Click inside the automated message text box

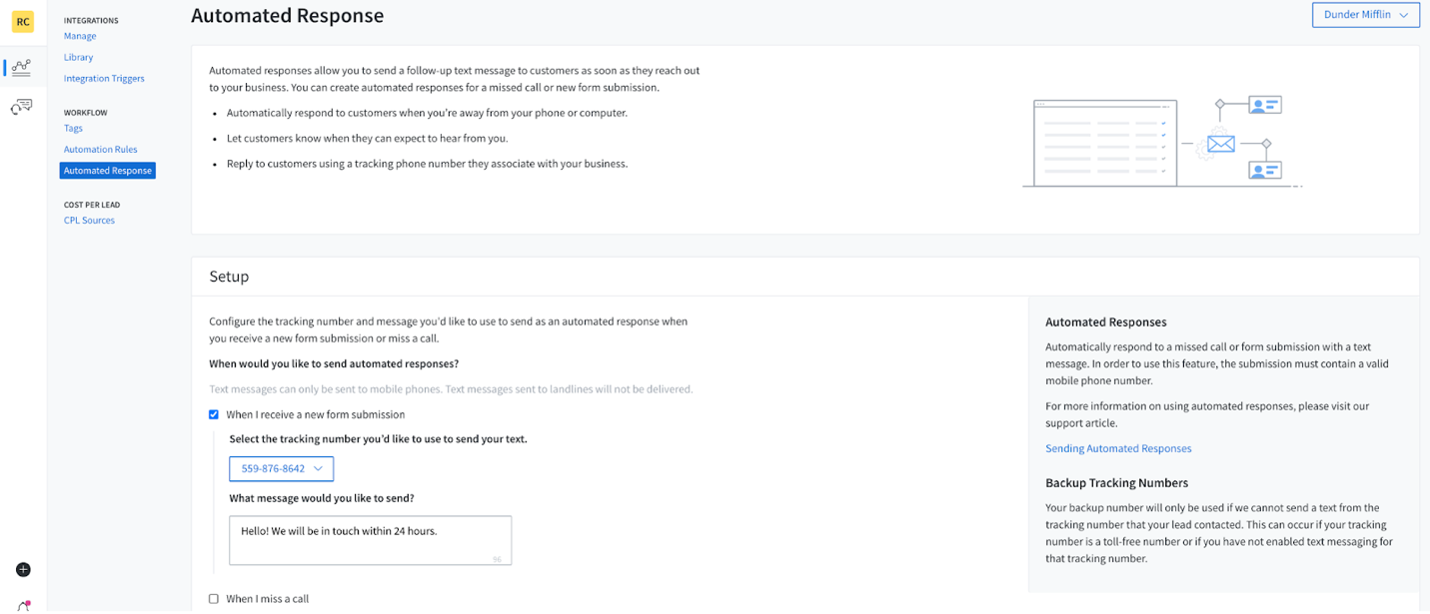[x=370, y=540]
